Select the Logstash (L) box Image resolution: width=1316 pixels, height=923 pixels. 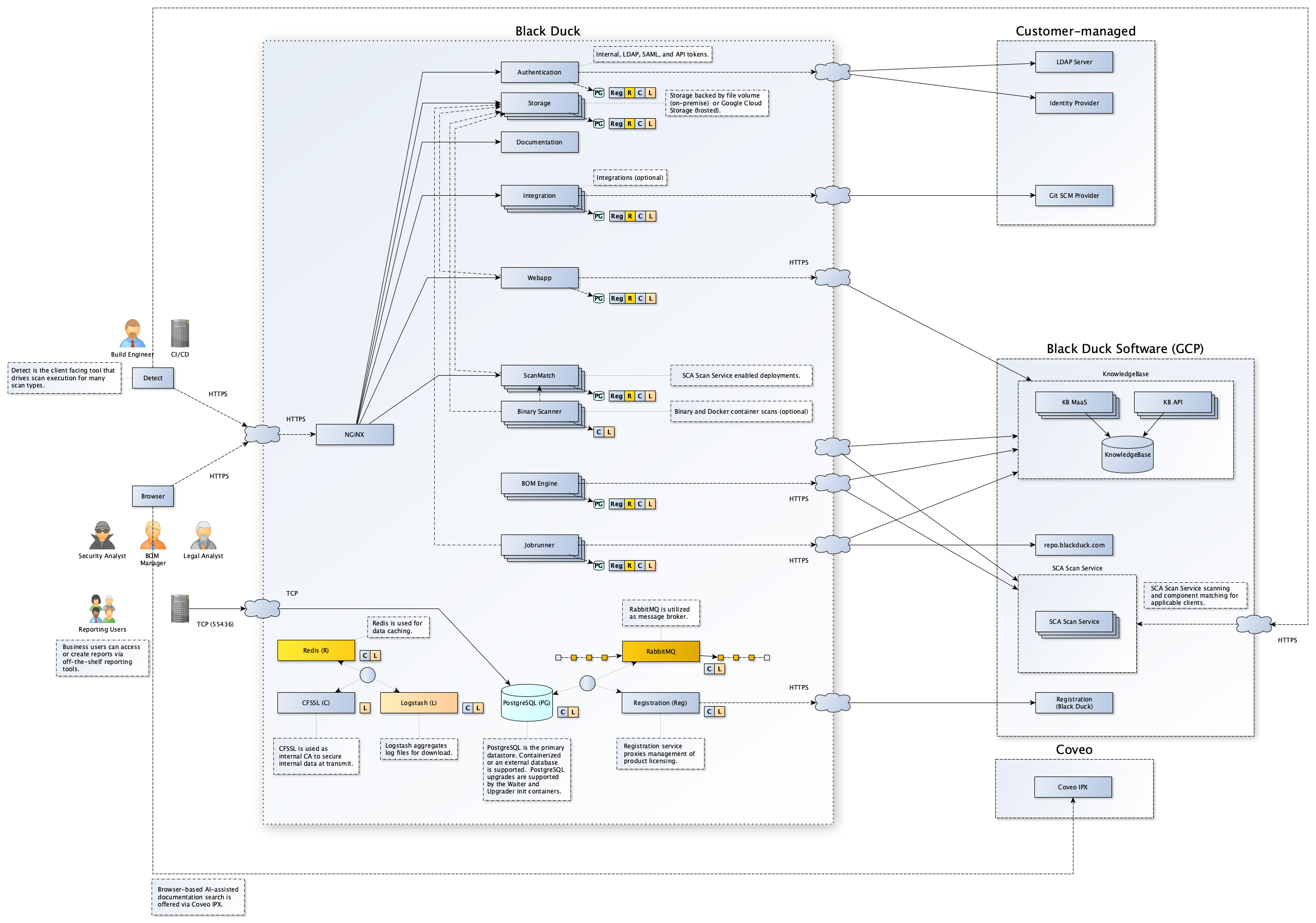pyautogui.click(x=418, y=703)
